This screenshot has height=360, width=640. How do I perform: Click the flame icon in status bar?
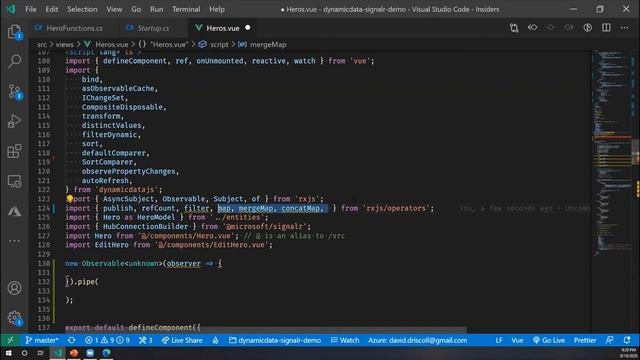click(x=215, y=340)
